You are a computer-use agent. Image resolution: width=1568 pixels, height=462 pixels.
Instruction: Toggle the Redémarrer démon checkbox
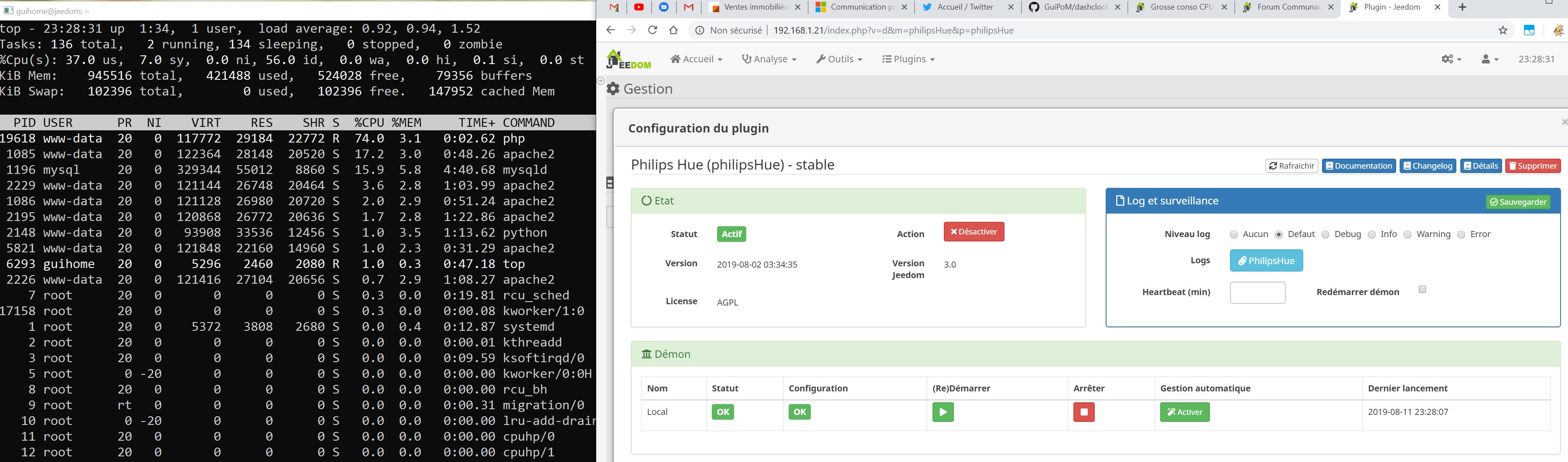point(1422,289)
